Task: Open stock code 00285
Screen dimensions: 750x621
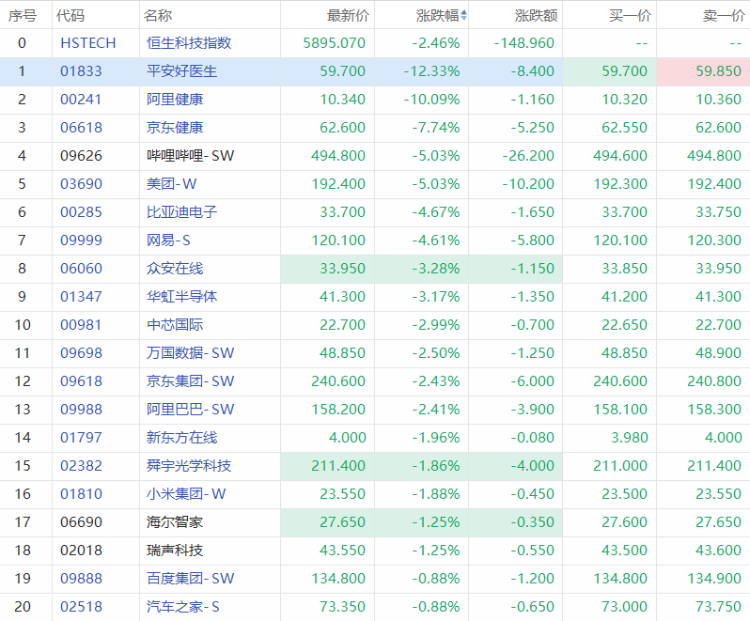Action: coord(81,212)
